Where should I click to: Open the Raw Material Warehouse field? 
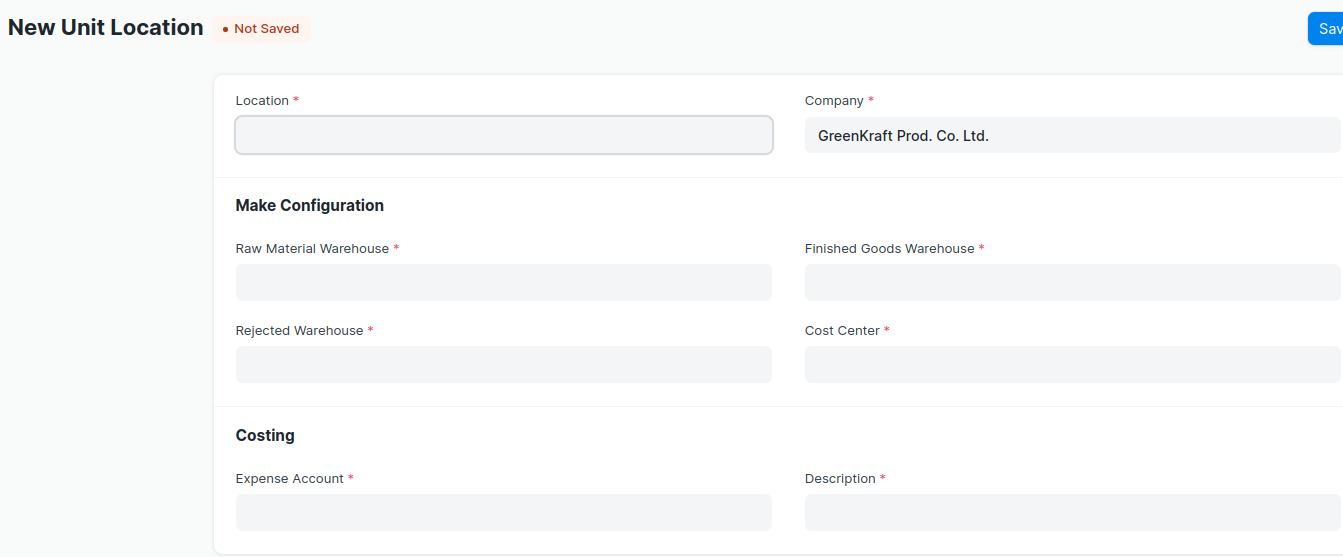503,283
